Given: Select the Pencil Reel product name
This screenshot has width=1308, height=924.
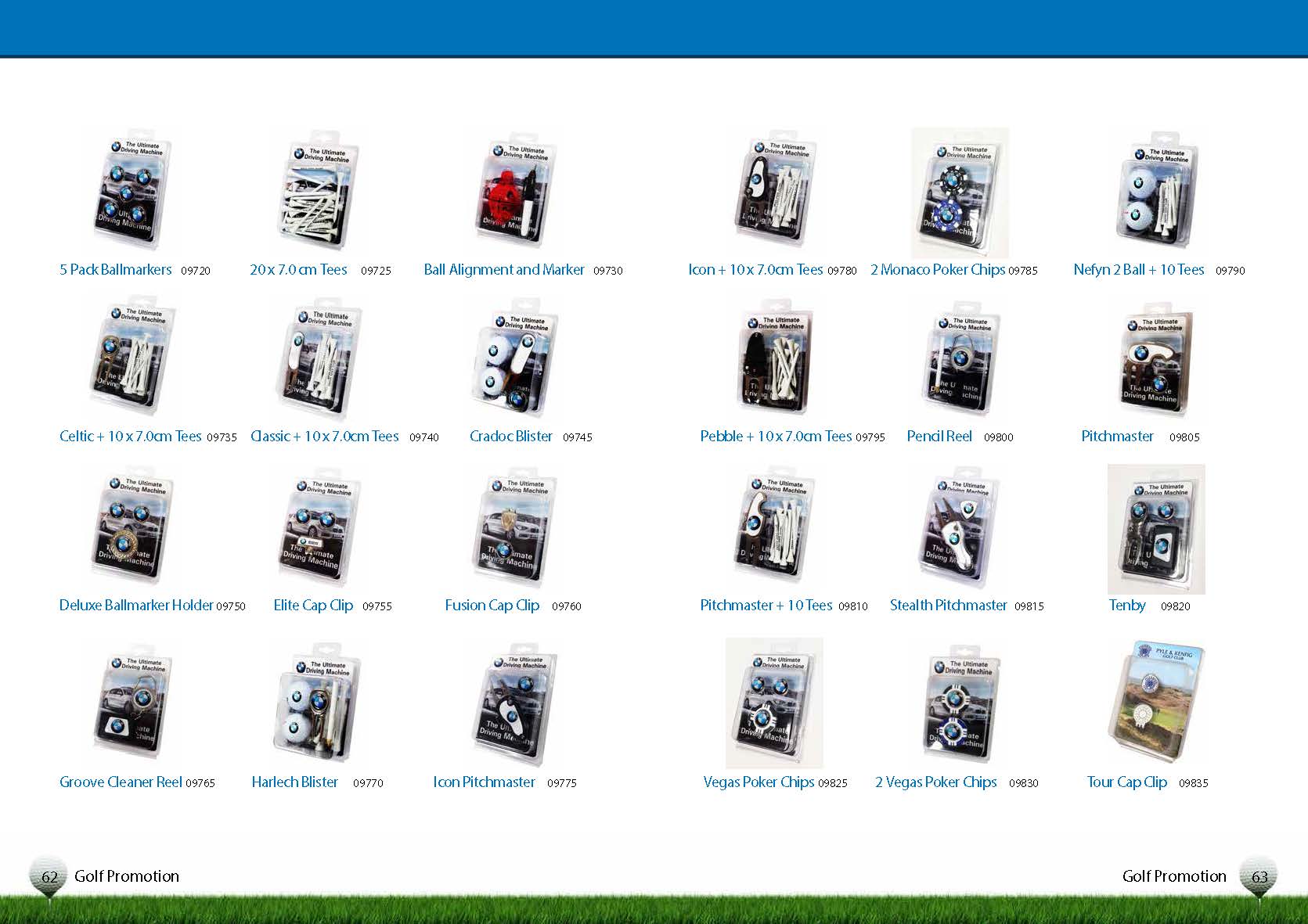Looking at the screenshot, I should (x=939, y=437).
